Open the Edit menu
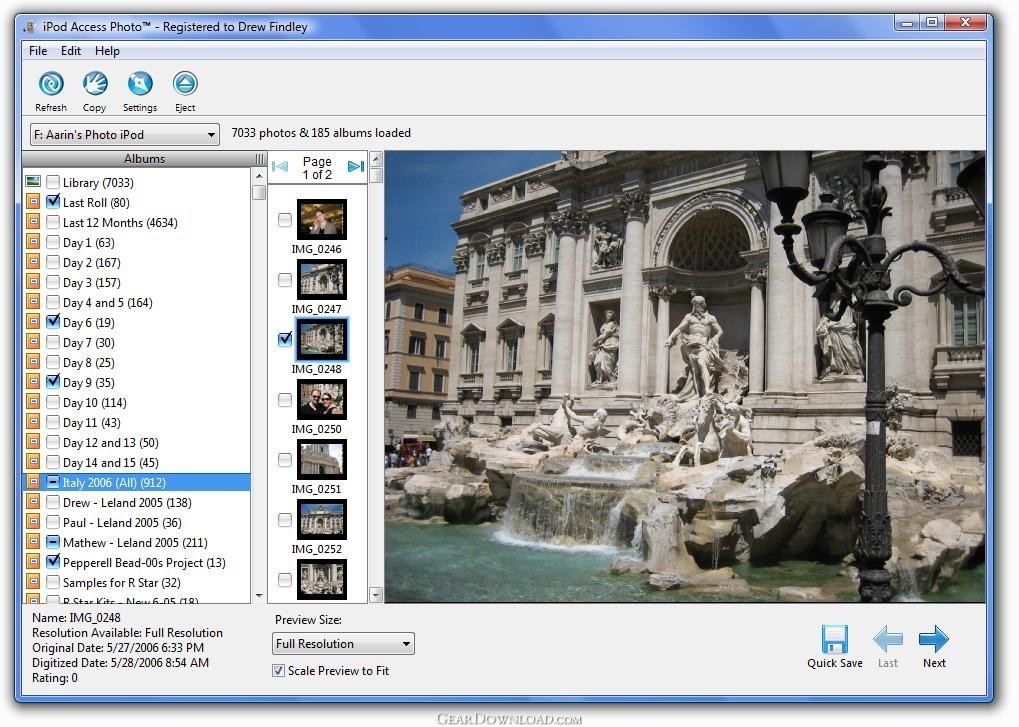 point(71,51)
